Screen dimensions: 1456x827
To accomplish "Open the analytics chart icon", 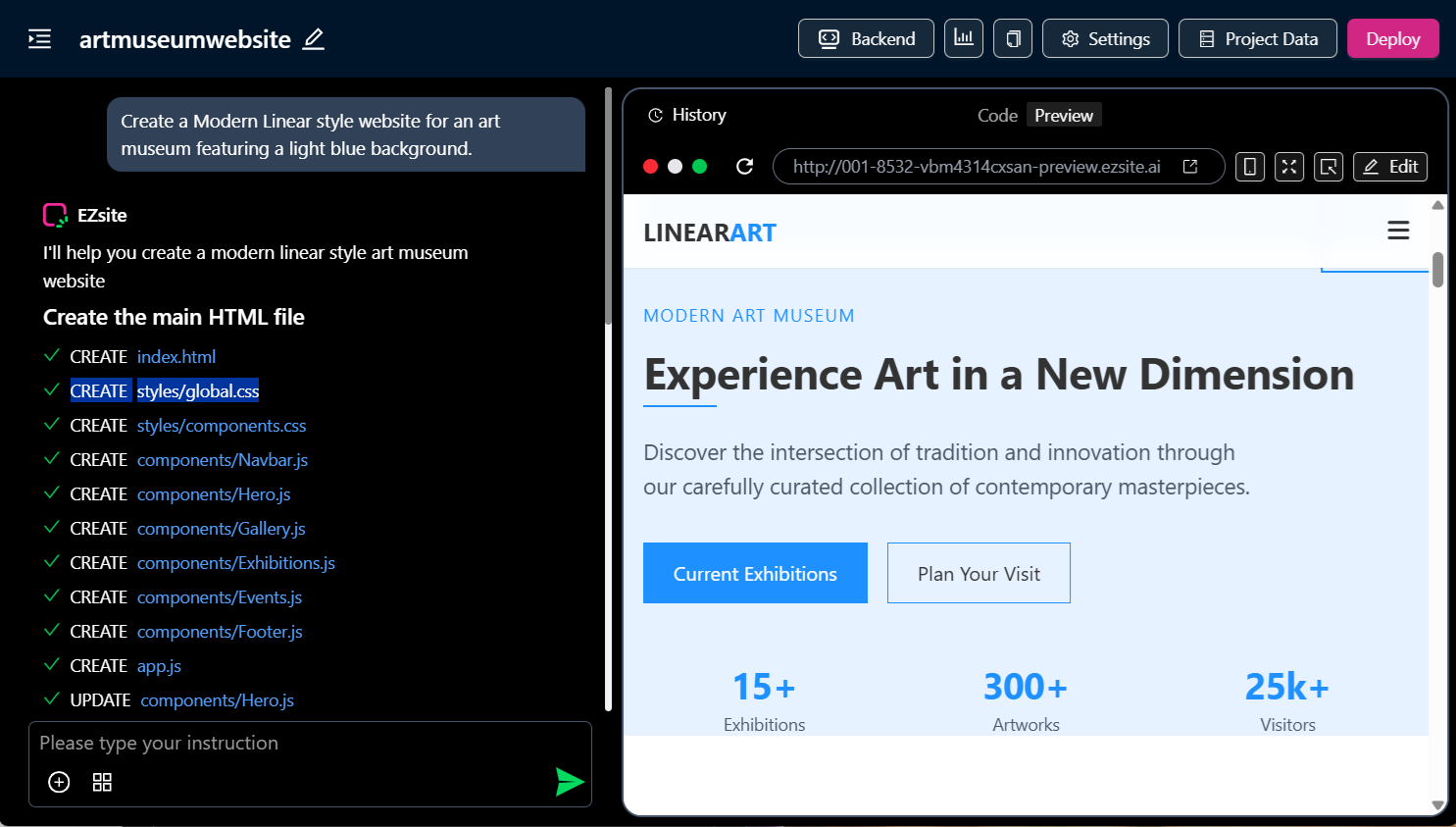I will [963, 38].
